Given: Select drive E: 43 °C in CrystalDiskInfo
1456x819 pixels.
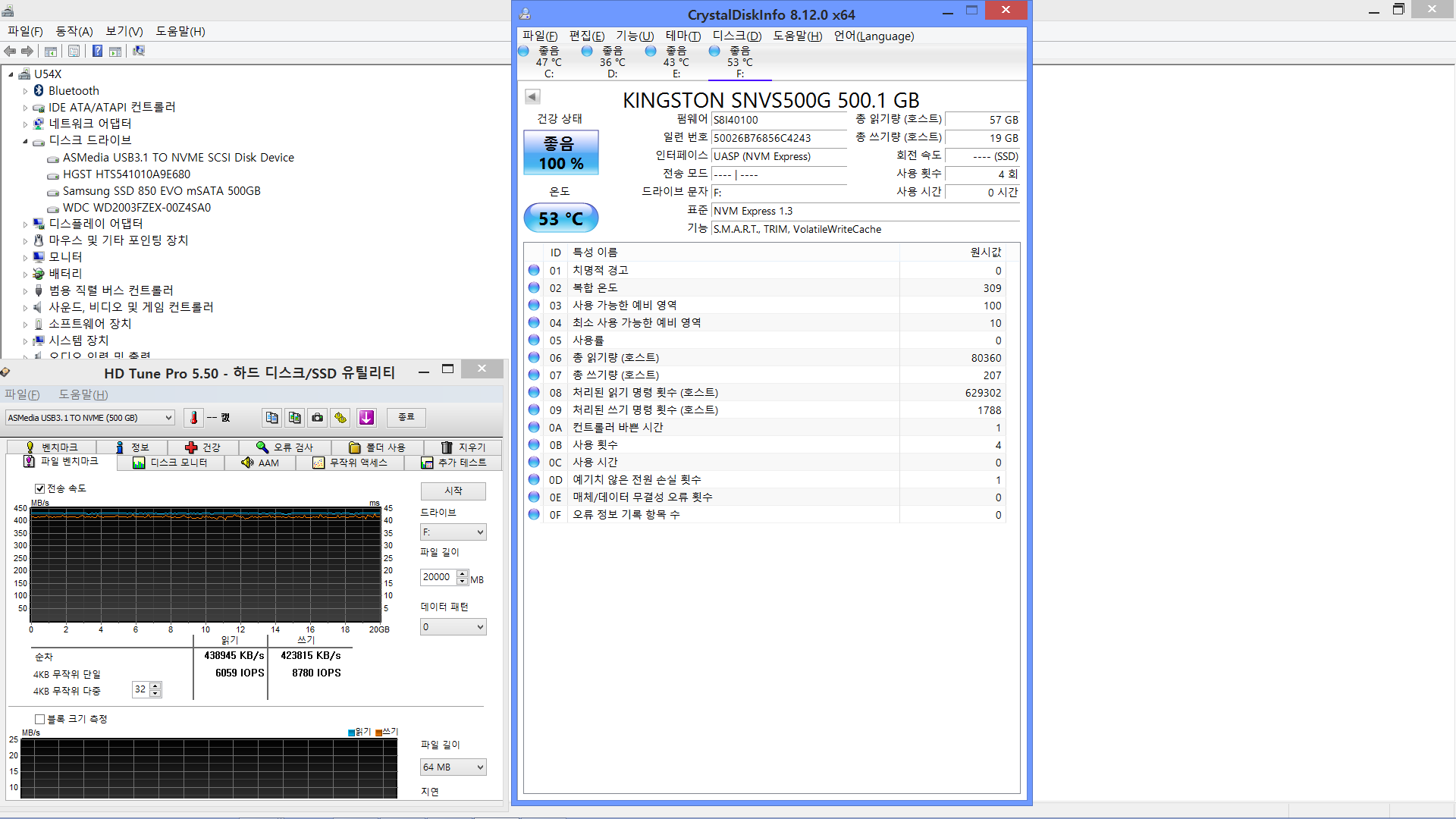Looking at the screenshot, I should (x=676, y=62).
